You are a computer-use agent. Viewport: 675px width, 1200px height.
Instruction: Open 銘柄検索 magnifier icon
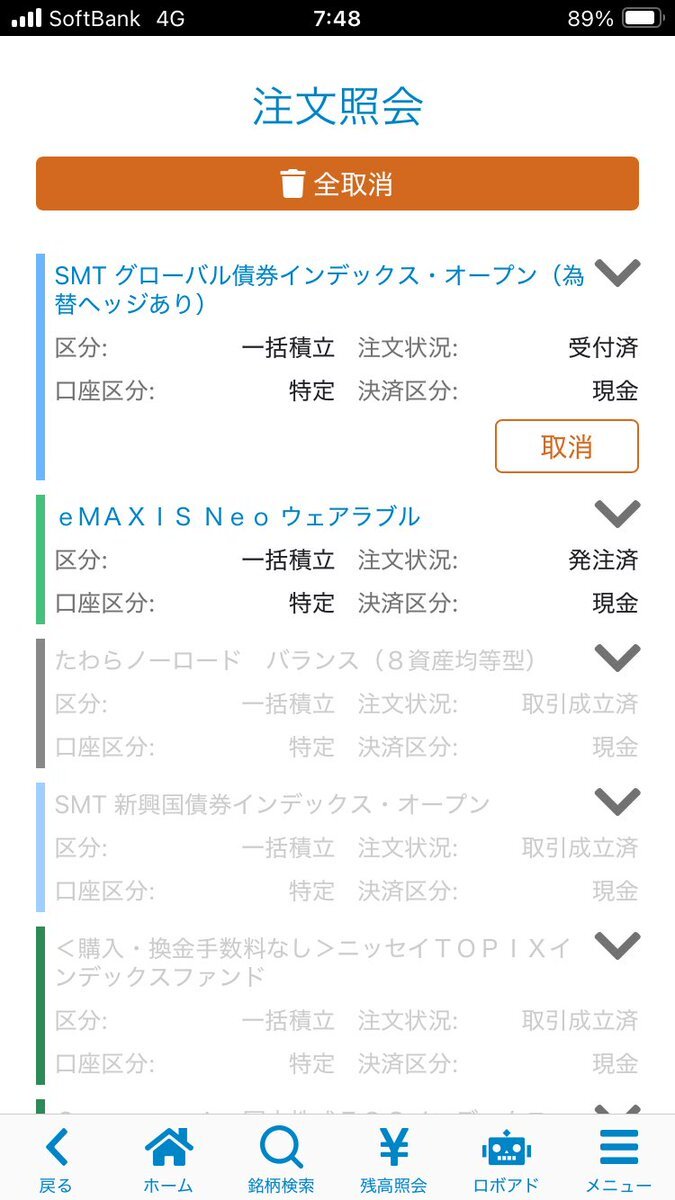pos(282,1148)
